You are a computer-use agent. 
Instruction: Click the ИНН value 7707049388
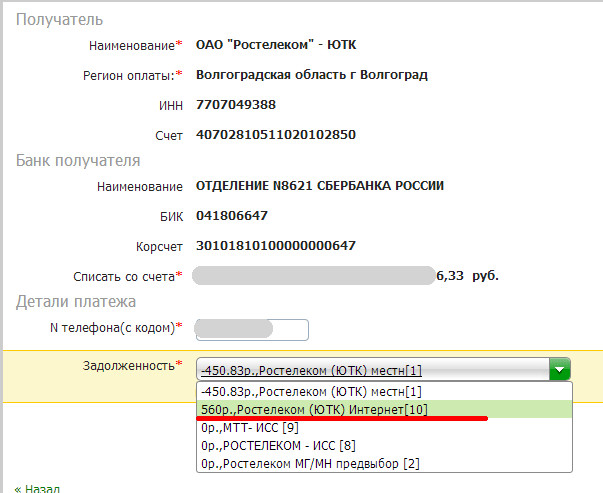236,104
